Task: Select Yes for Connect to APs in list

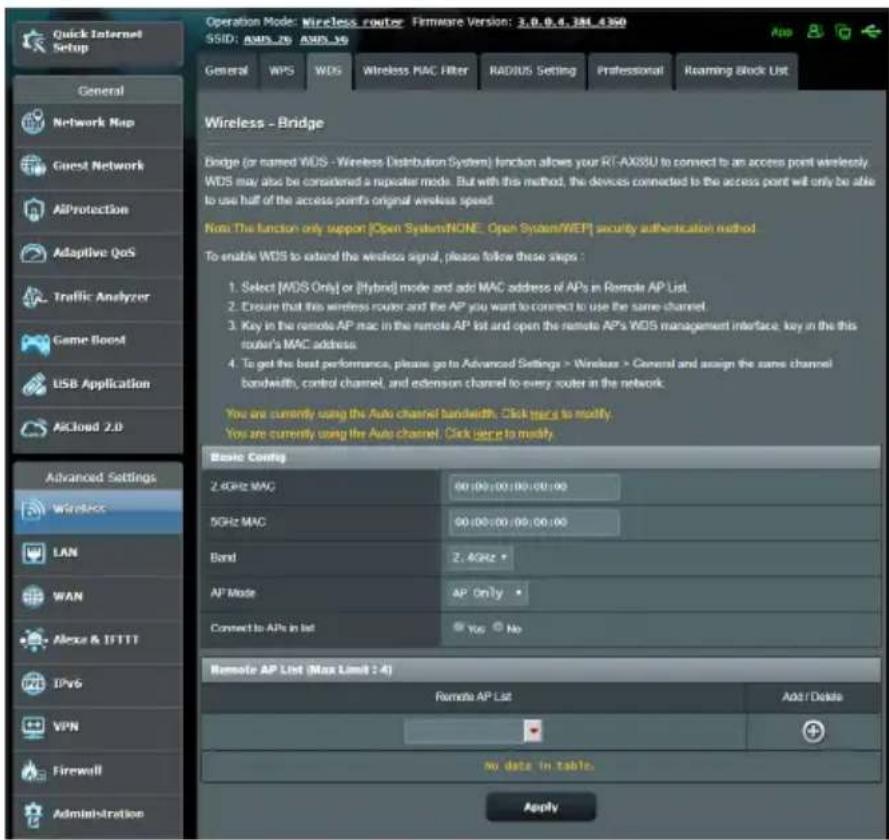Action: [x=458, y=627]
